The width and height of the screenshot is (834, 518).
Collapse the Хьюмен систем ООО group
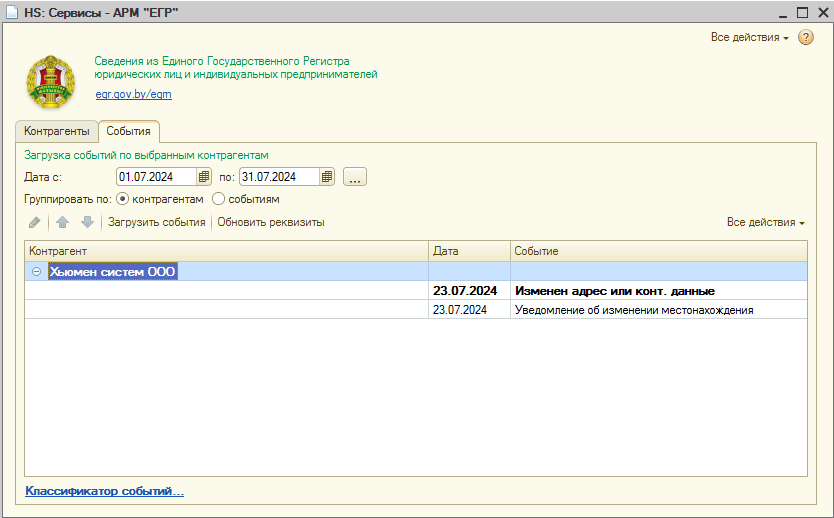click(36, 271)
